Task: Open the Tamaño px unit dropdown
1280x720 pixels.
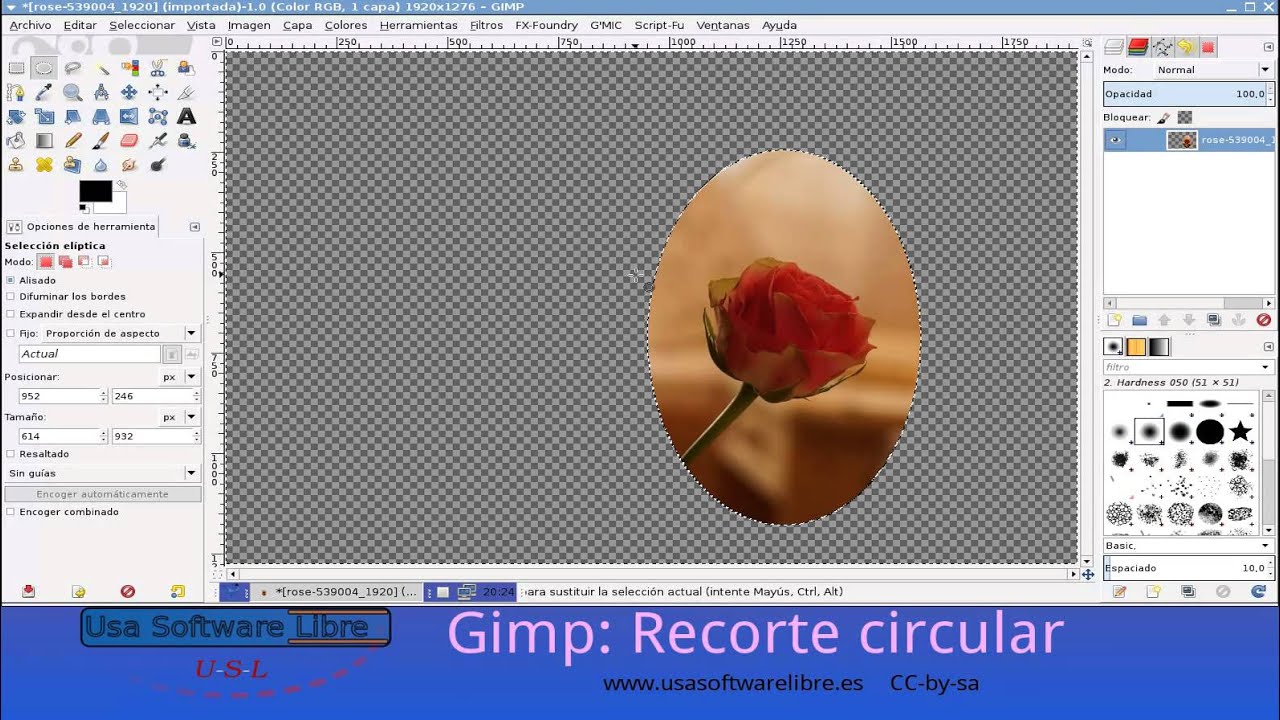Action: coord(180,417)
